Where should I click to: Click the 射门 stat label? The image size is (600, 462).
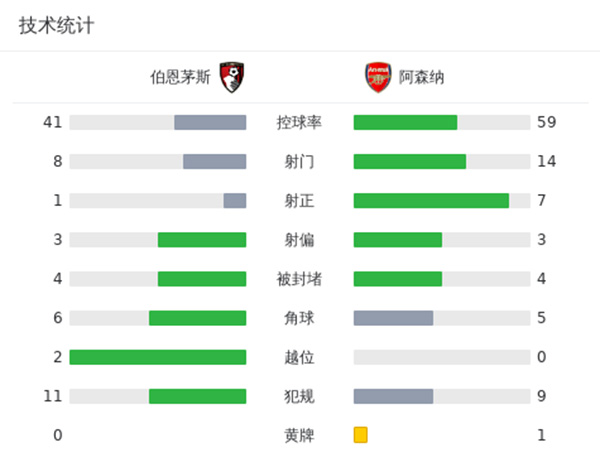299,162
